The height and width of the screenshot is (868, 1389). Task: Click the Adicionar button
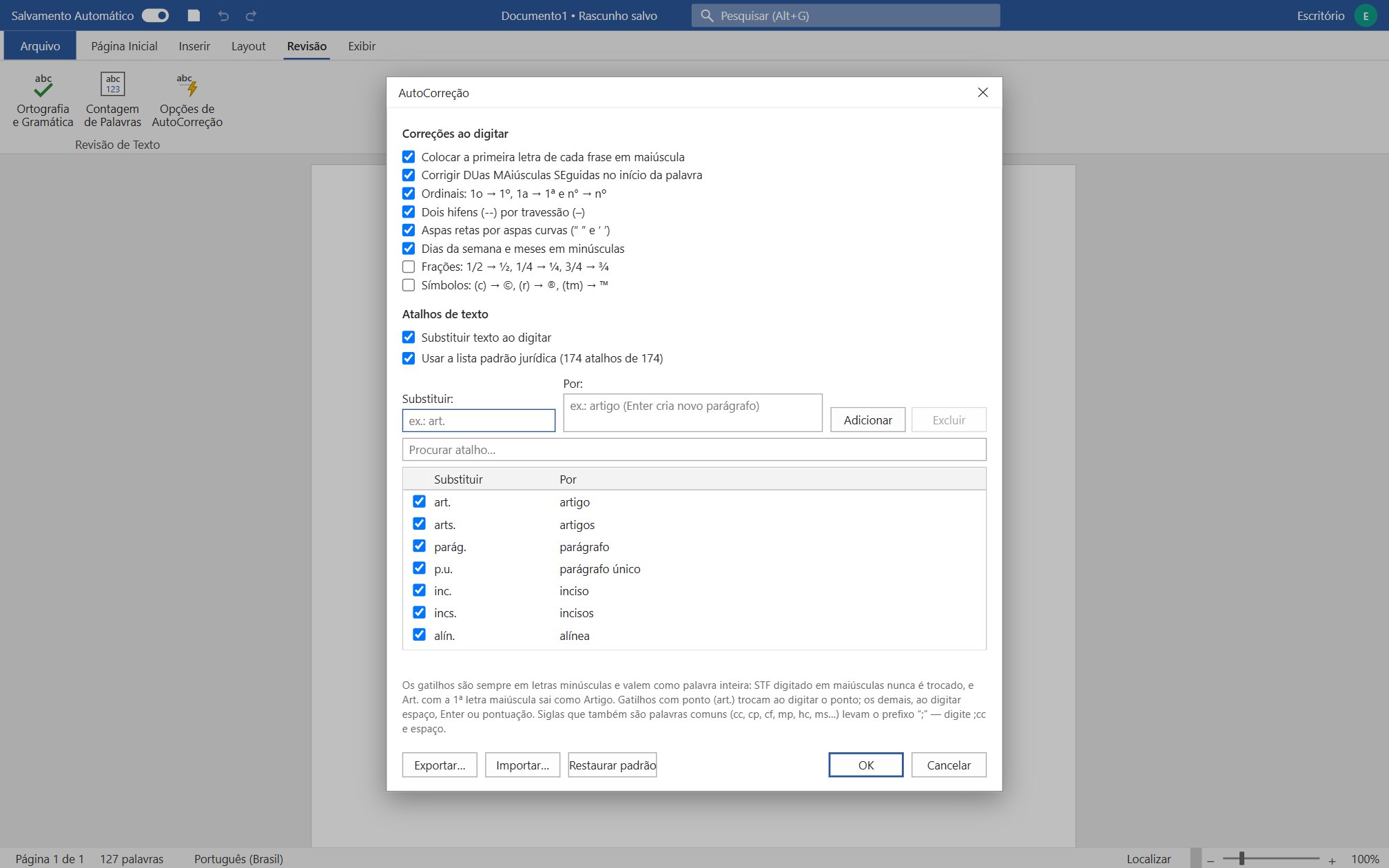point(867,420)
